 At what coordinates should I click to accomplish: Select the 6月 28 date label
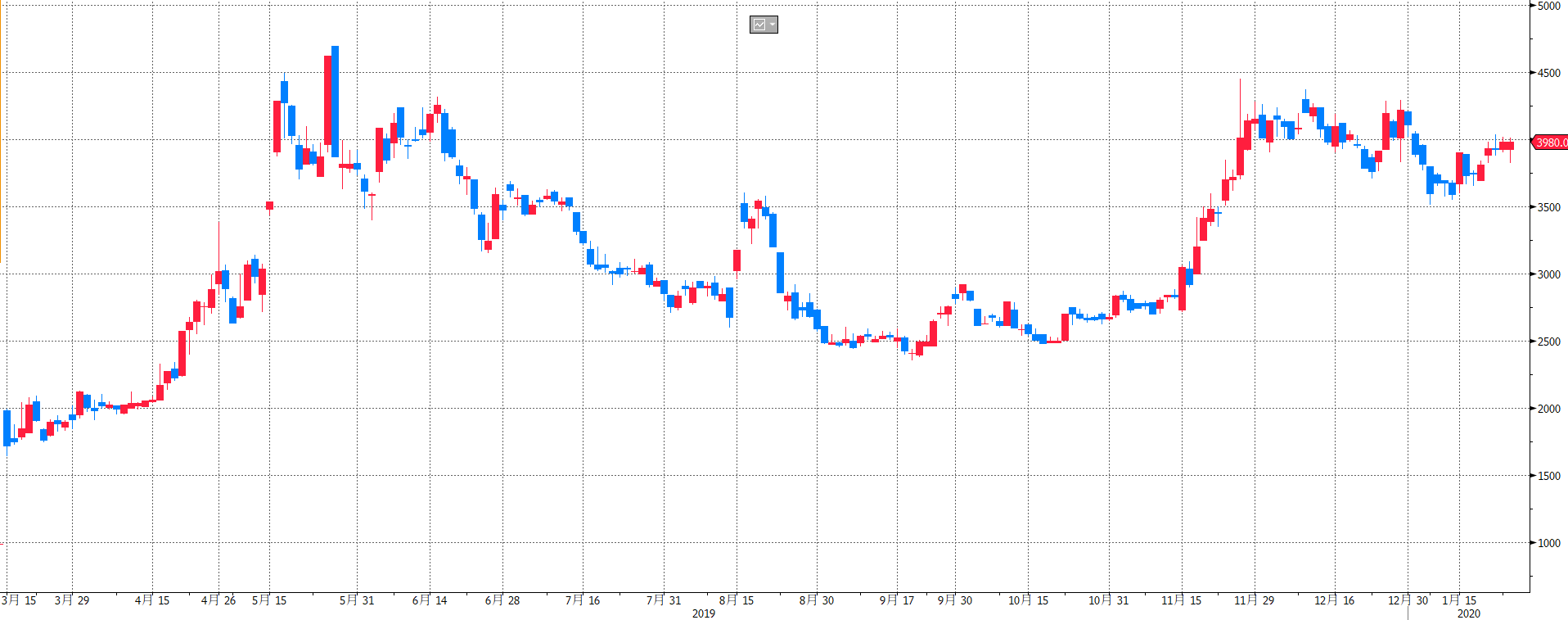[502, 600]
